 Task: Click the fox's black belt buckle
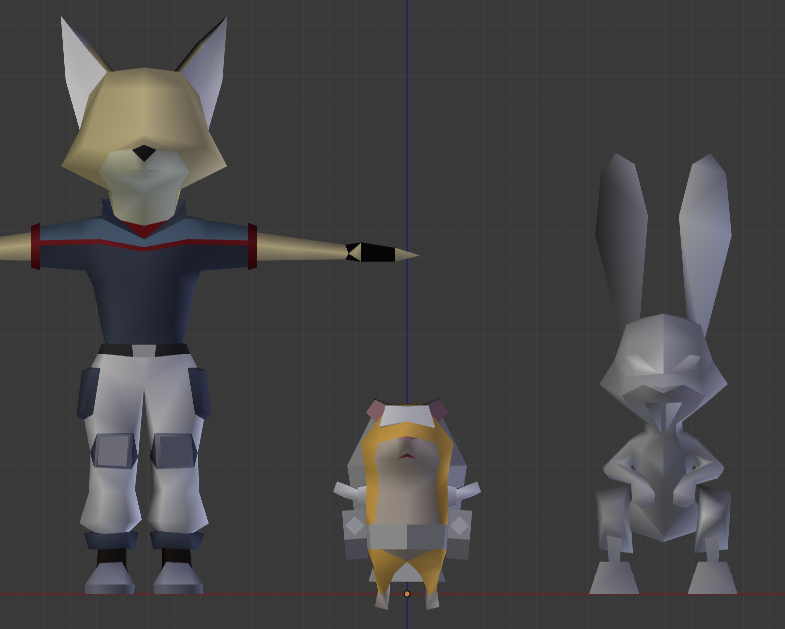pyautogui.click(x=144, y=351)
